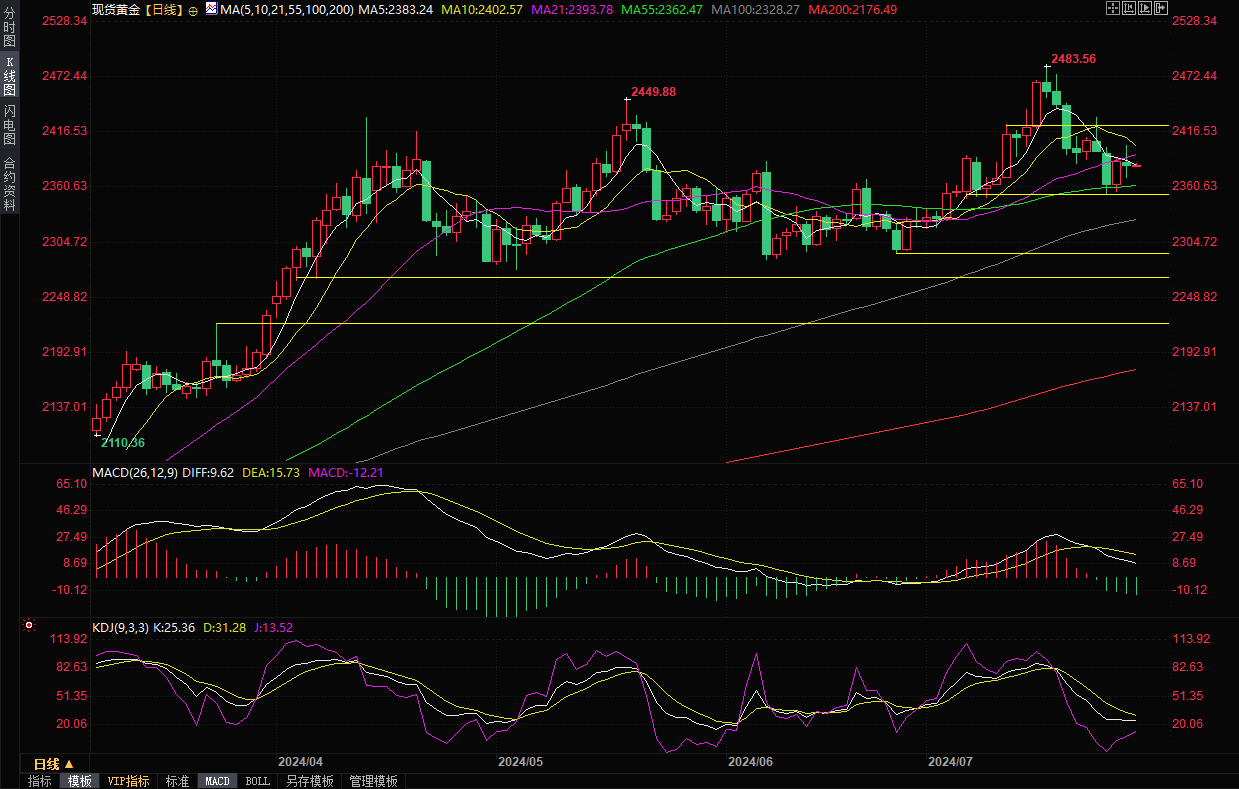Toggle the BOLL indicator template
Viewport: 1239px width, 789px height.
pos(257,781)
